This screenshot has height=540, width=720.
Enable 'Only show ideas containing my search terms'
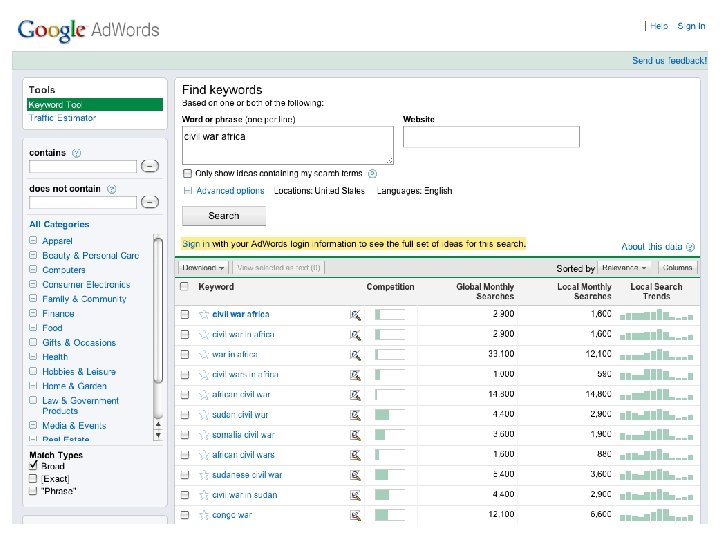click(188, 173)
